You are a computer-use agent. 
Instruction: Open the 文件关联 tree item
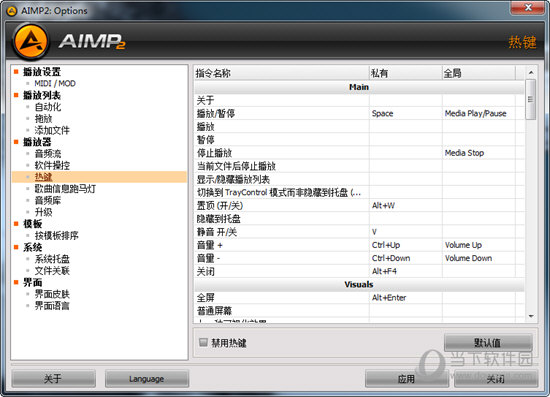[52, 270]
